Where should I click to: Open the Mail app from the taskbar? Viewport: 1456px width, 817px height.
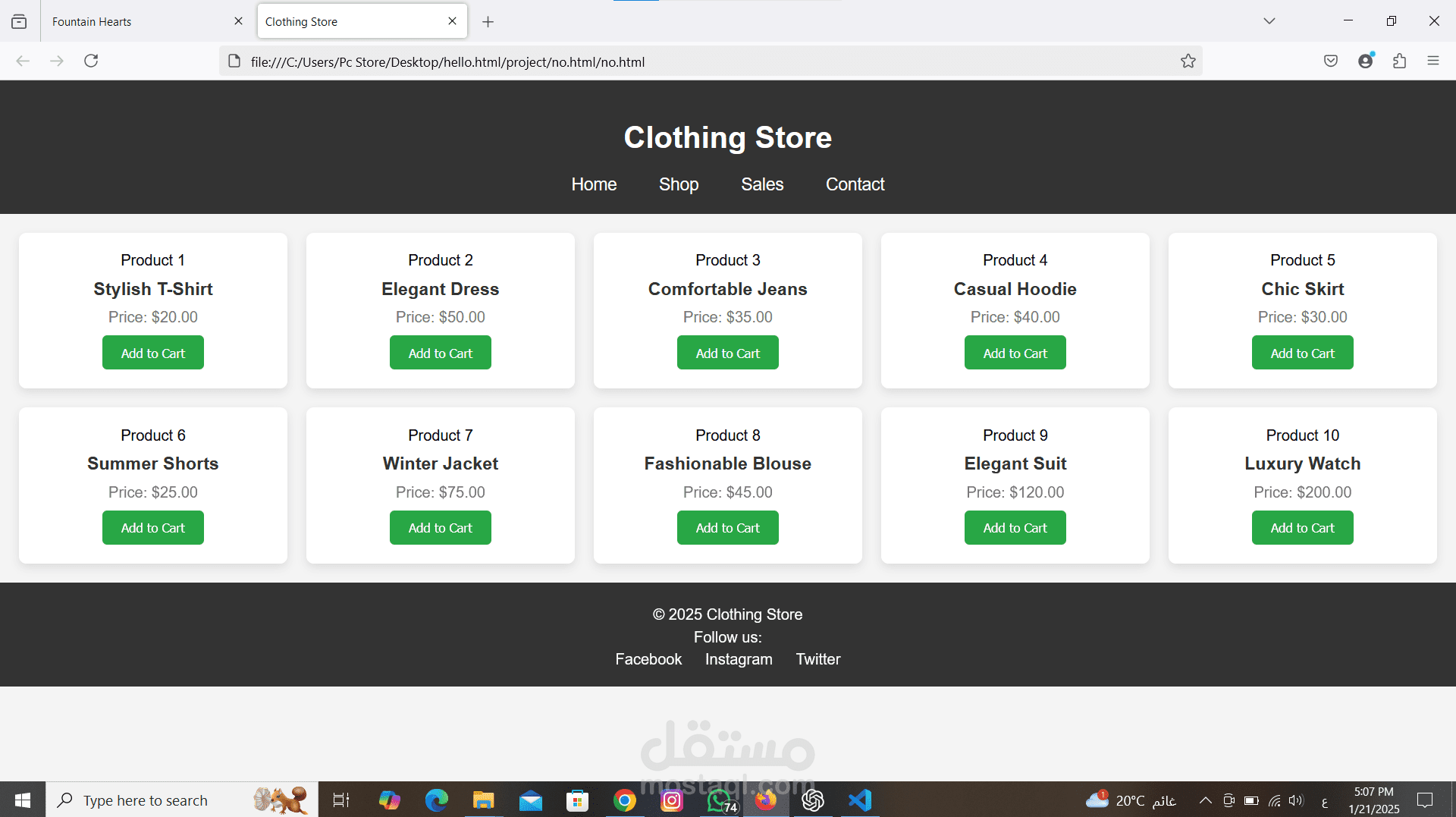(530, 800)
